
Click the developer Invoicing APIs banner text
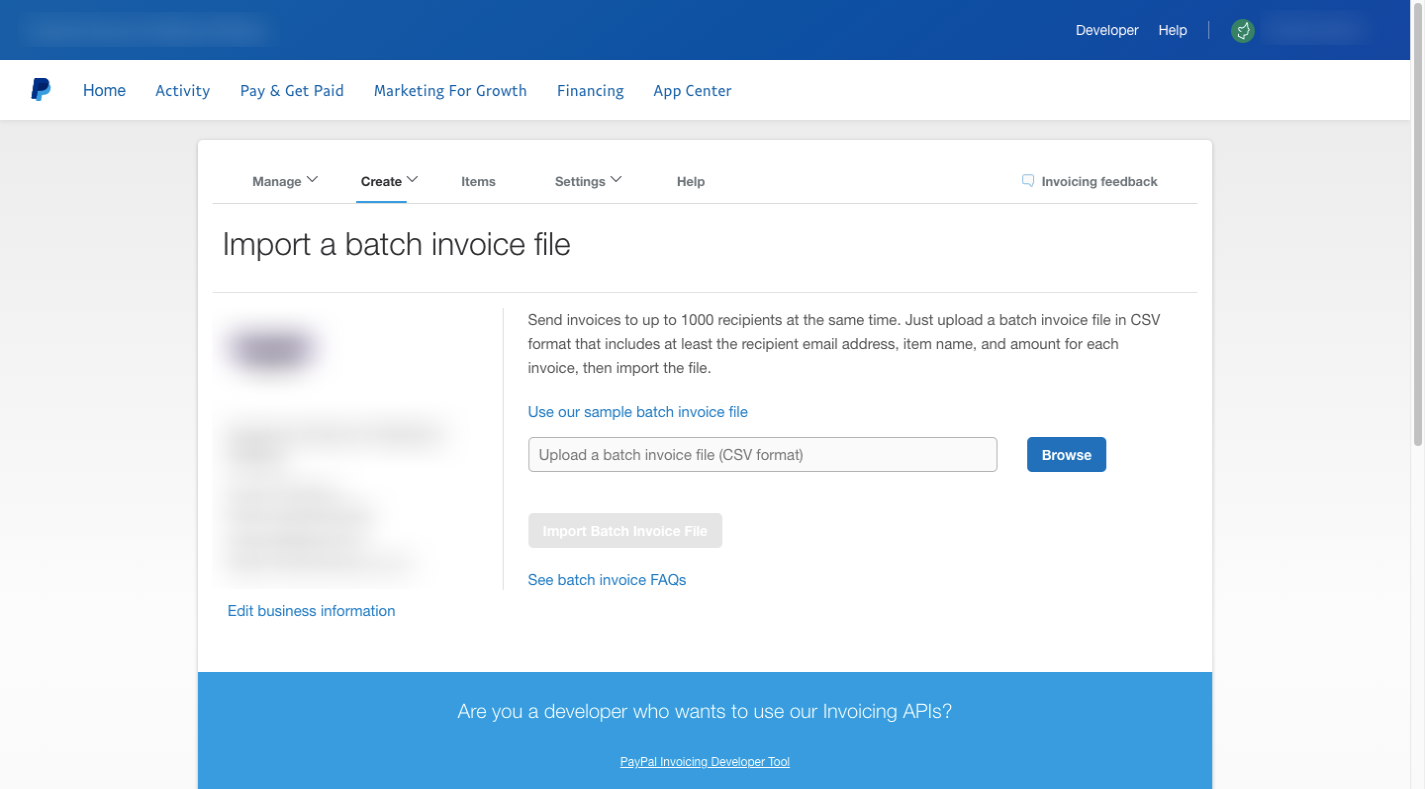705,711
